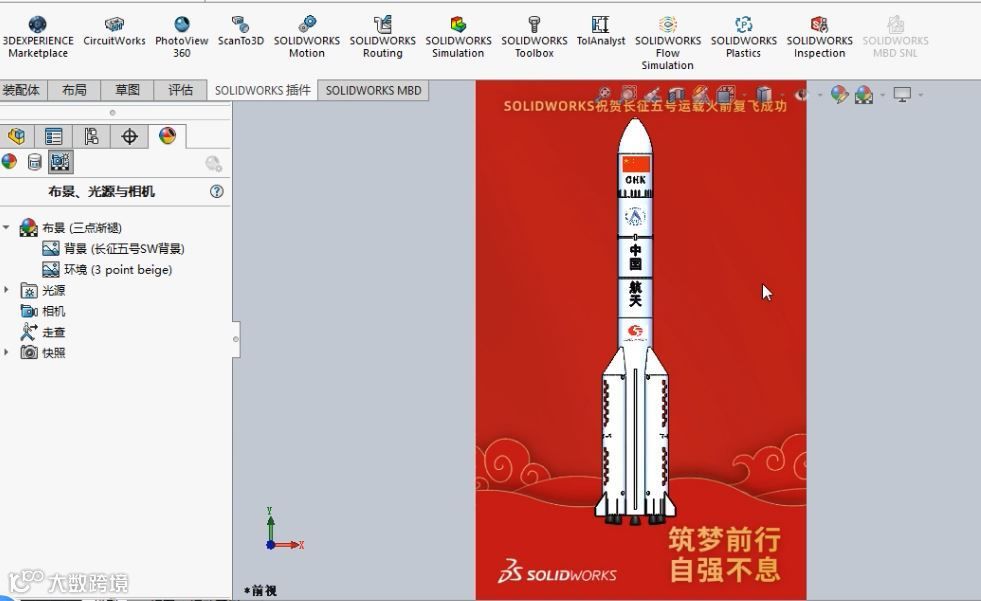Turn on SOLIDWORKS Motion add-in
This screenshot has height=601, width=981.
tap(307, 37)
